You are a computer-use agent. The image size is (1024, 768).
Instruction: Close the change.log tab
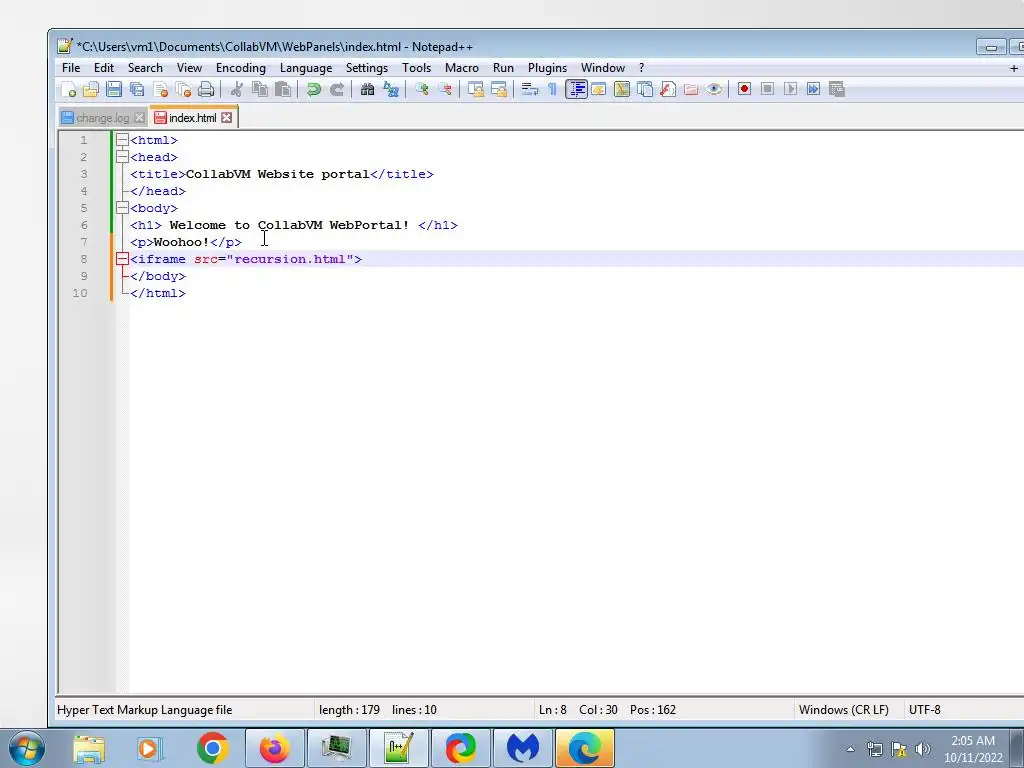coord(139,118)
